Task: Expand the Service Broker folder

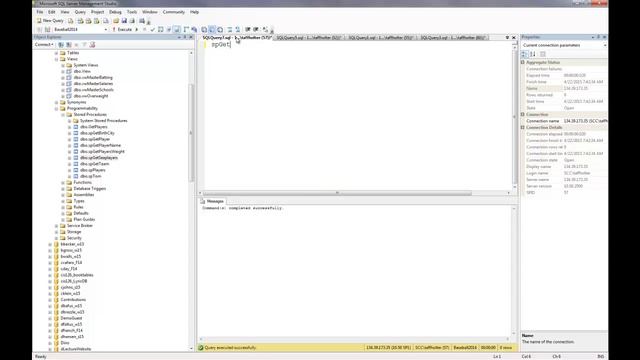Action: (56, 226)
